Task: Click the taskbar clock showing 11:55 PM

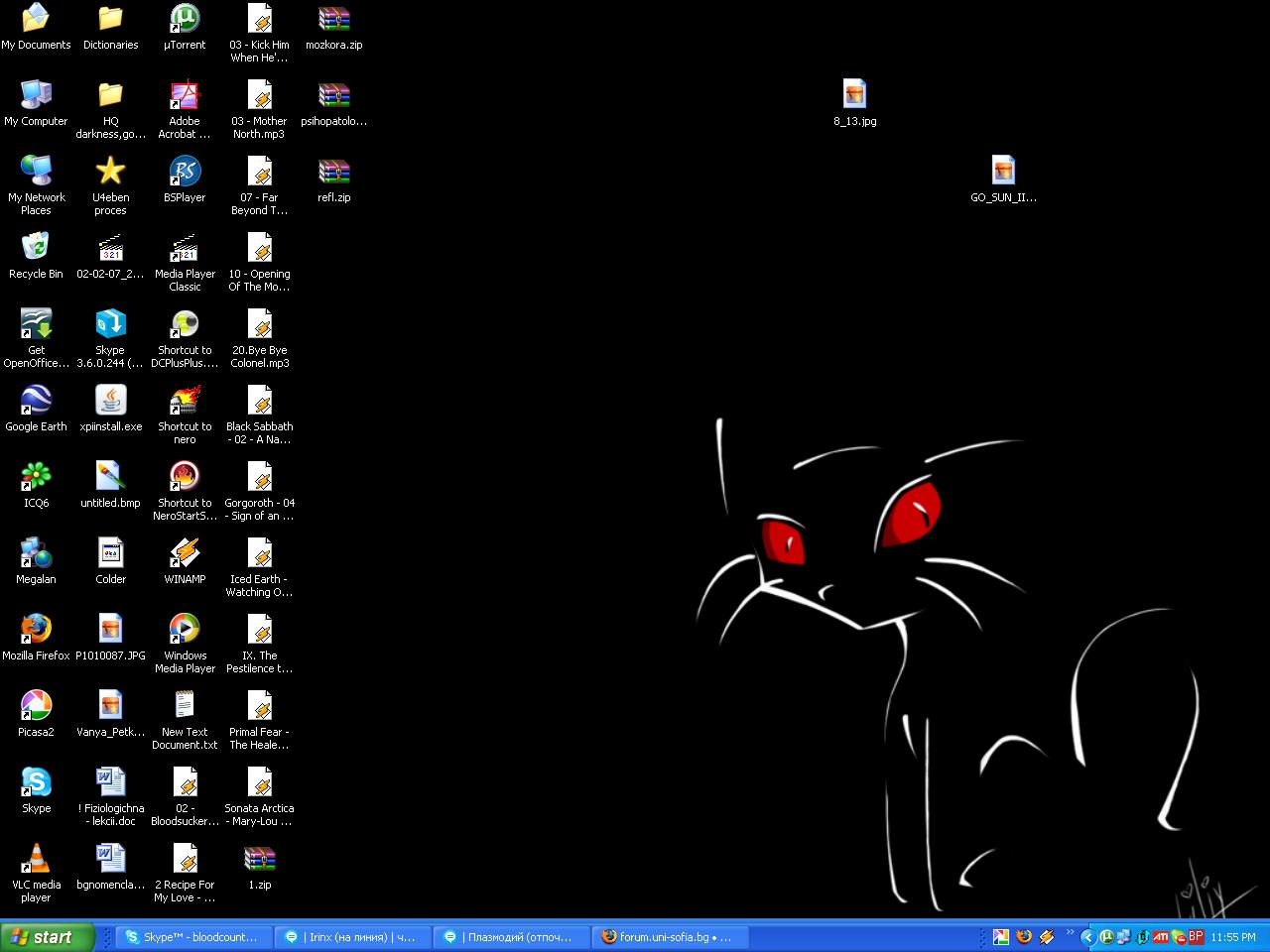Action: 1233,937
